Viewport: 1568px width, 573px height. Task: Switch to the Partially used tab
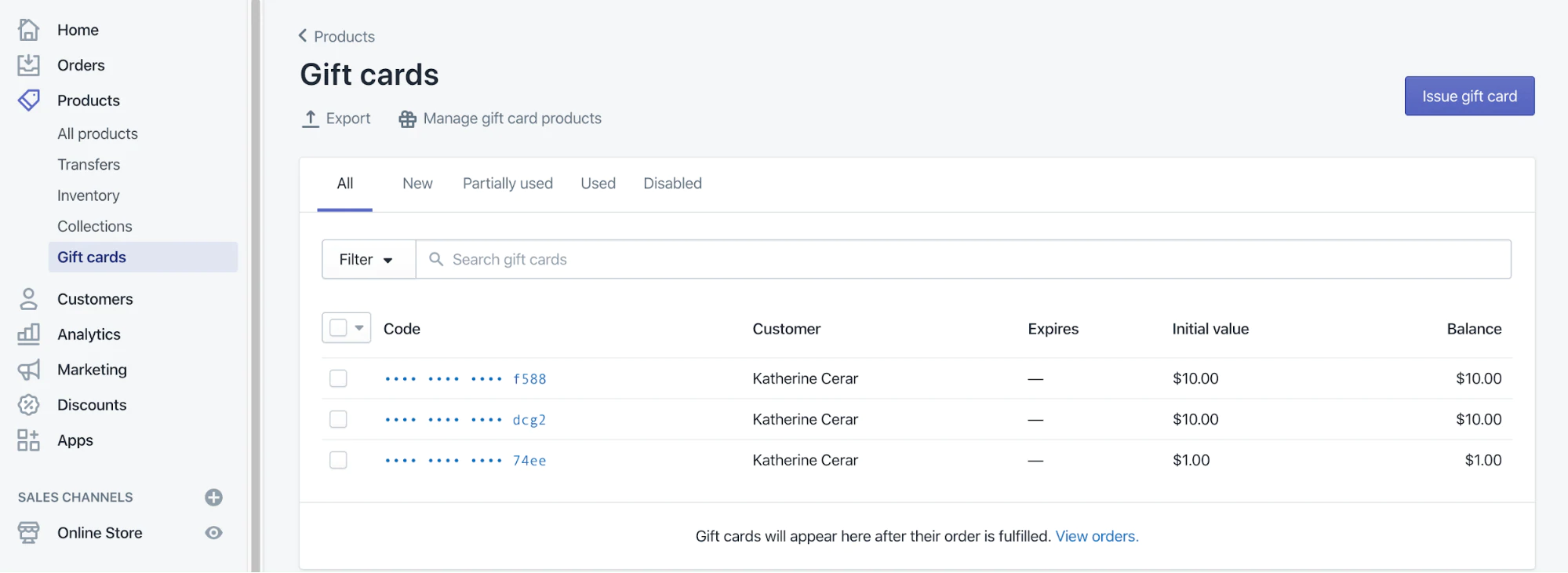coord(508,184)
